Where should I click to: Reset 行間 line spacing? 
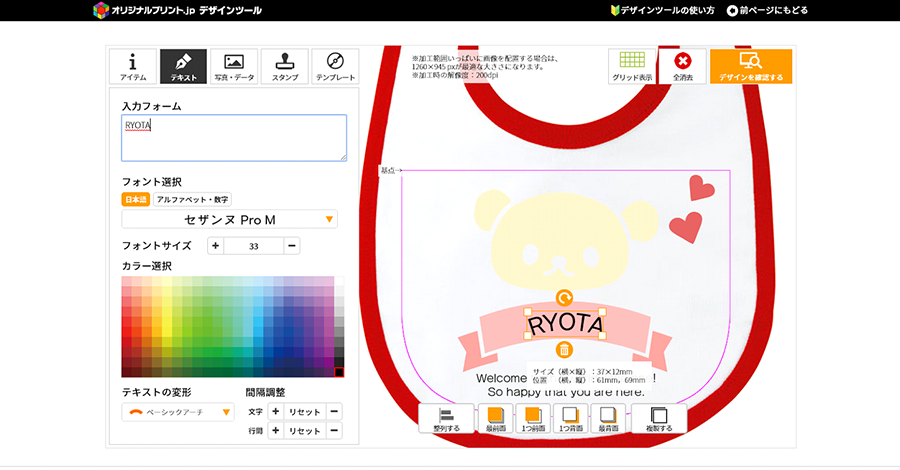(305, 430)
